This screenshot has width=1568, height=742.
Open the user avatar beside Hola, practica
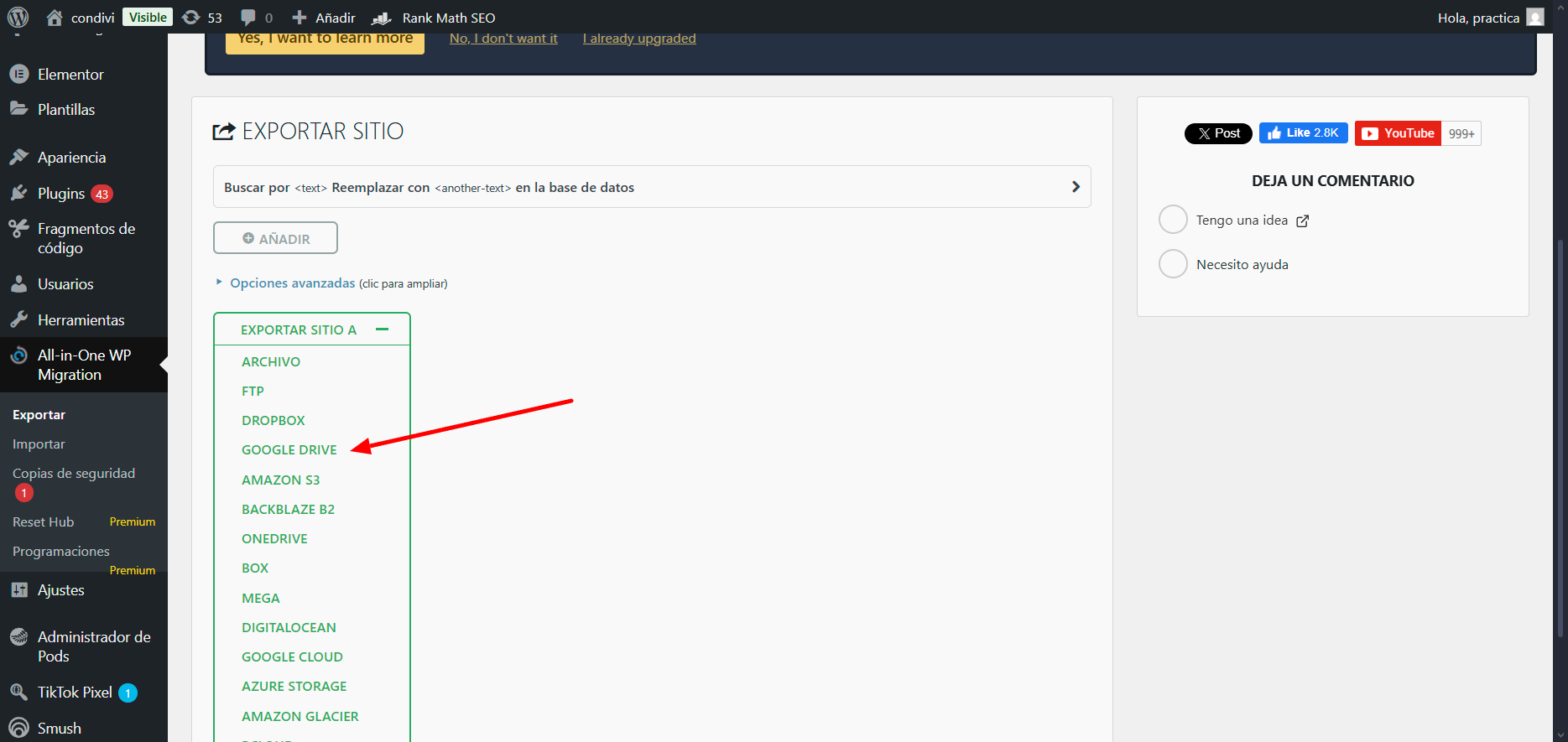coord(1535,18)
